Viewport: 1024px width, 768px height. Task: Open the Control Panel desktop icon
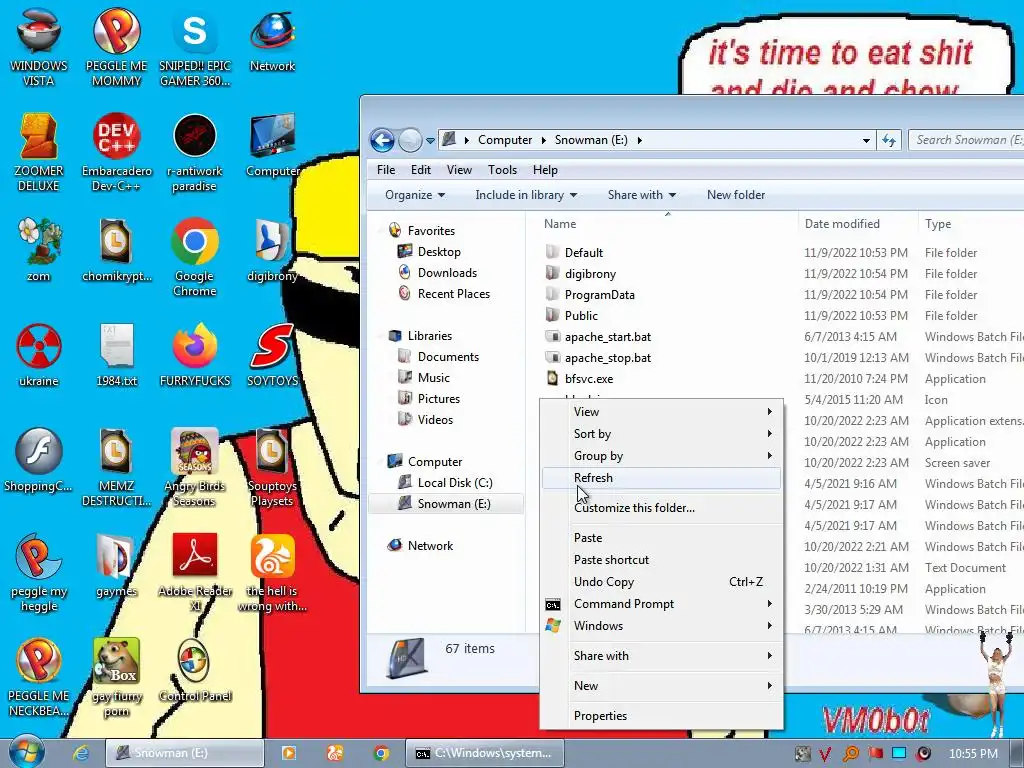(195, 671)
